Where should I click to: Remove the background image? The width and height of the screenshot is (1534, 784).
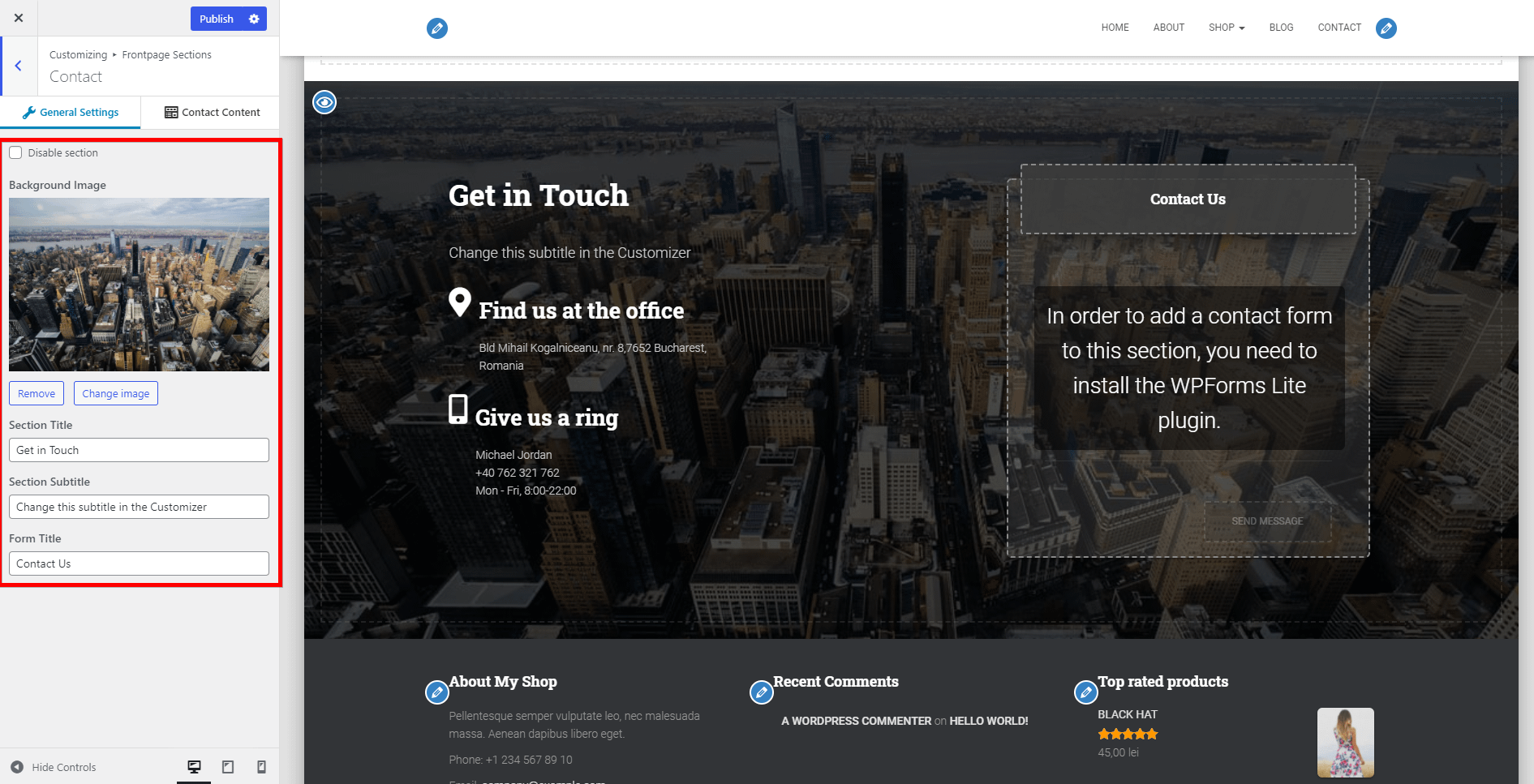[x=37, y=393]
